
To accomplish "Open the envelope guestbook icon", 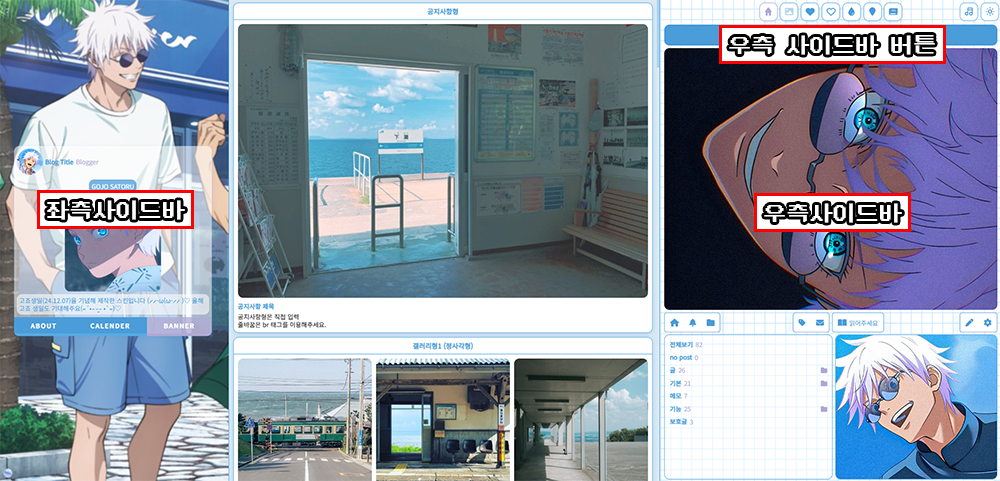I will coord(820,323).
